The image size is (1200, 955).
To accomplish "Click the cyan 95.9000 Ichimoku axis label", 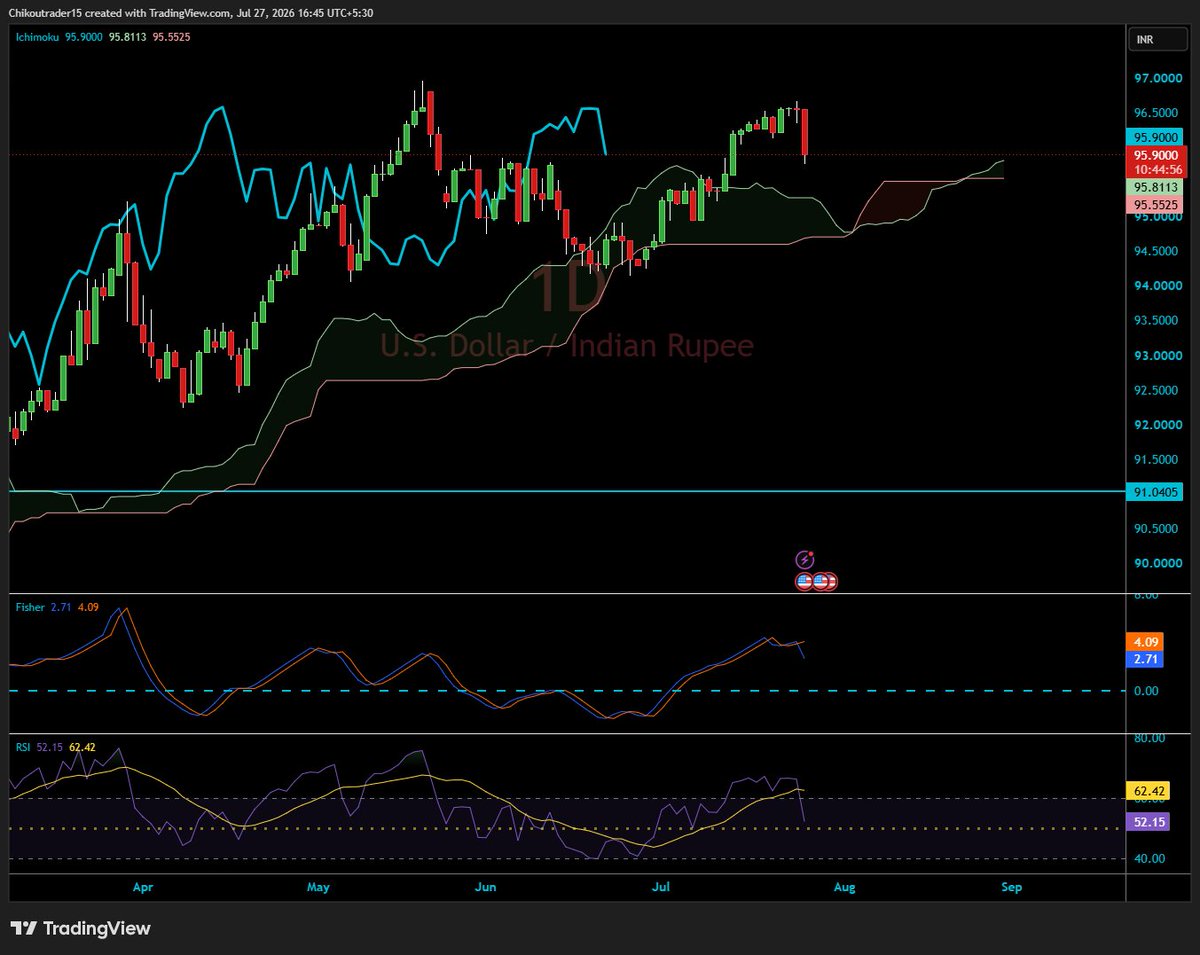I will point(1156,138).
